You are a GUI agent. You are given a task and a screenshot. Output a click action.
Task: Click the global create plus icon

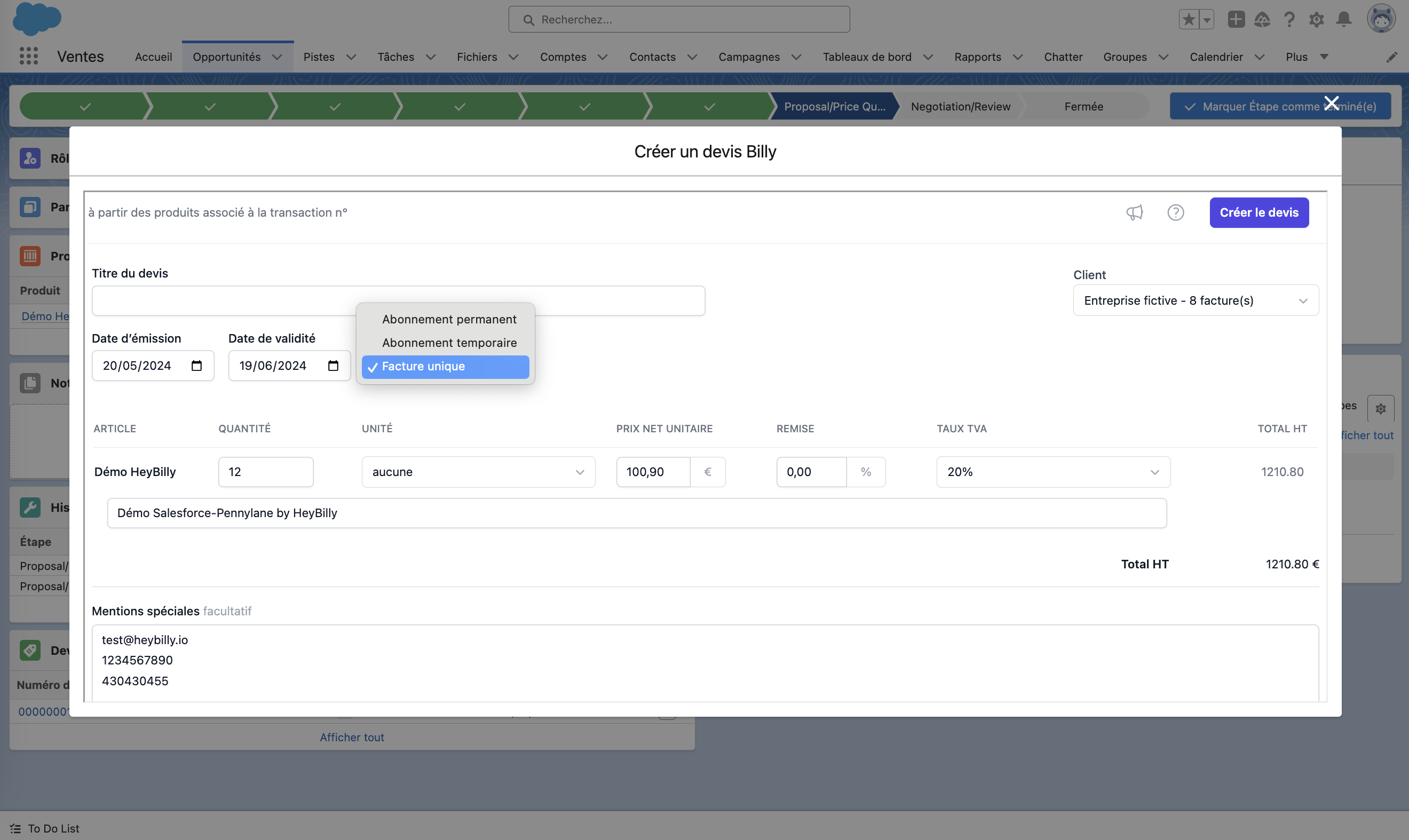(1236, 19)
